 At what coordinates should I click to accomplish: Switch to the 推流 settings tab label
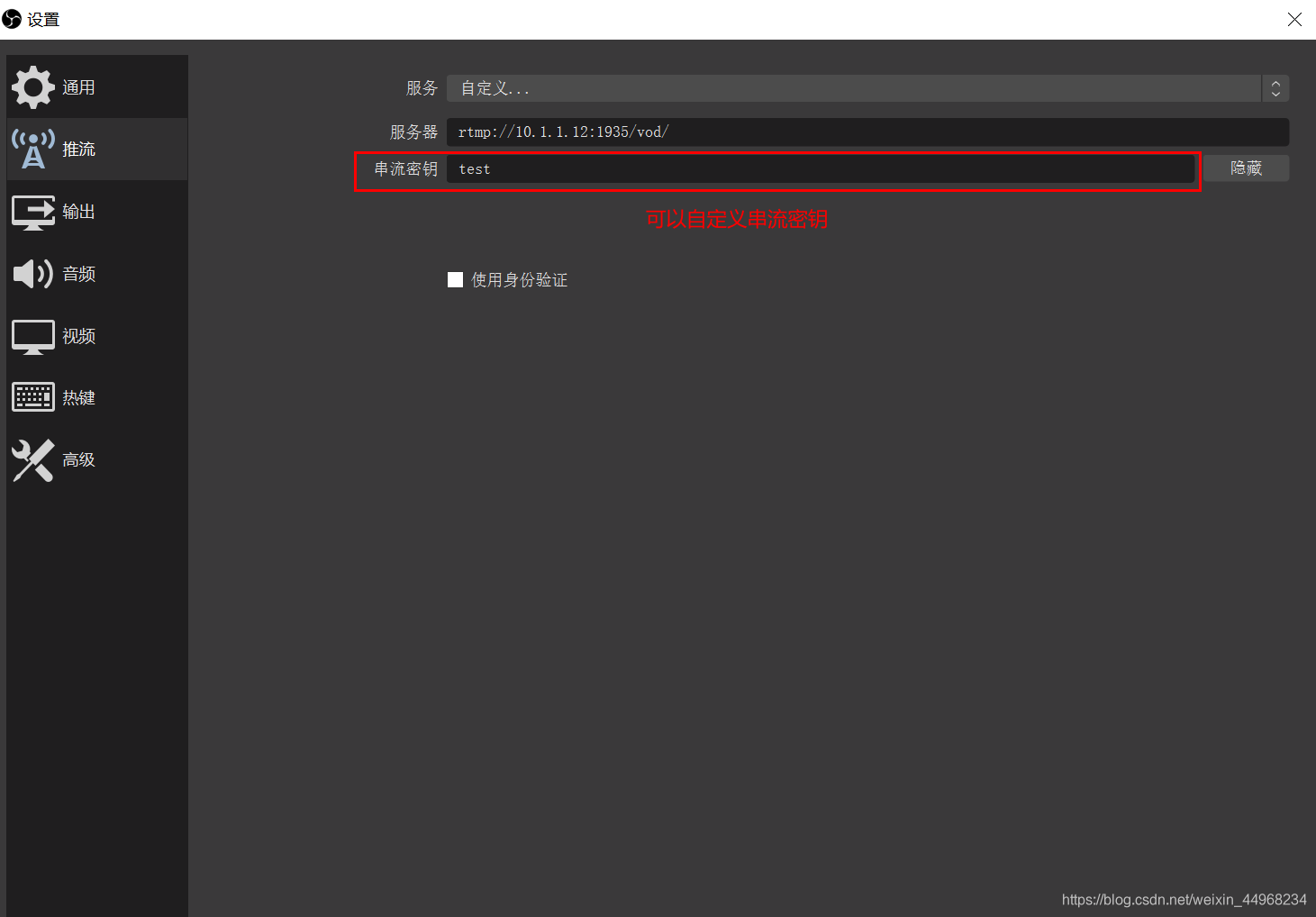pos(78,149)
